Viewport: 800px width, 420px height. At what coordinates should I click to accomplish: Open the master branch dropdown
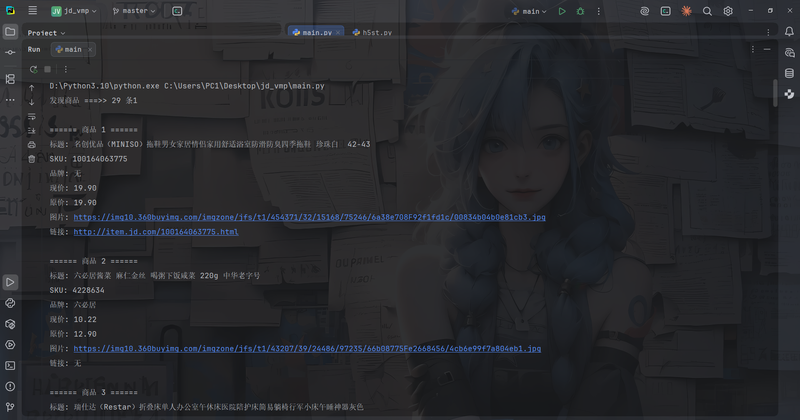pos(134,11)
